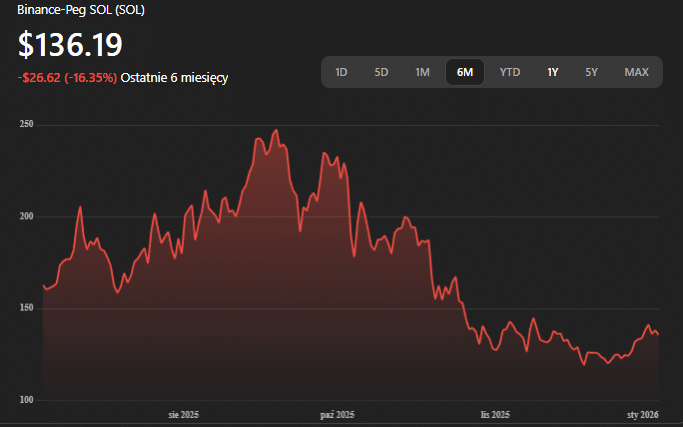Screen dimensions: 683x427
Task: Click the 'Ostatnie 6 miesięcy' label
Action: [174, 77]
